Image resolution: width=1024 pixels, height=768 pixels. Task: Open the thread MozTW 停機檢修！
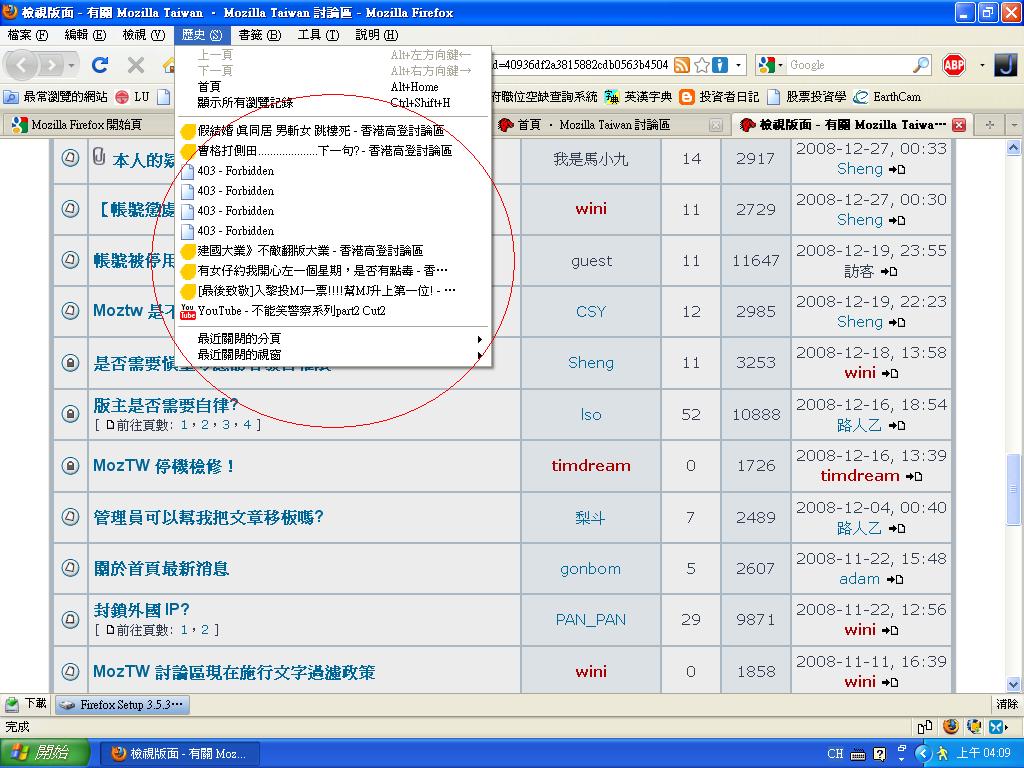pyautogui.click(x=165, y=466)
